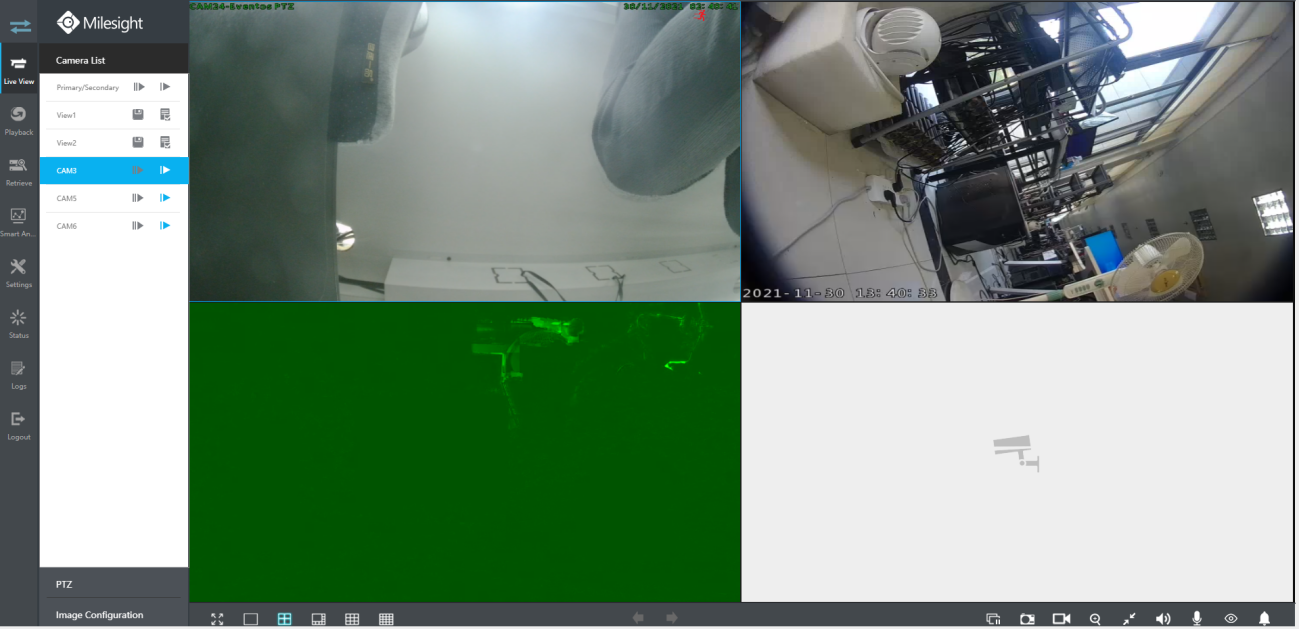Screen dimensions: 1299x629
Task: Log out using the Logout icon
Action: (x=18, y=425)
